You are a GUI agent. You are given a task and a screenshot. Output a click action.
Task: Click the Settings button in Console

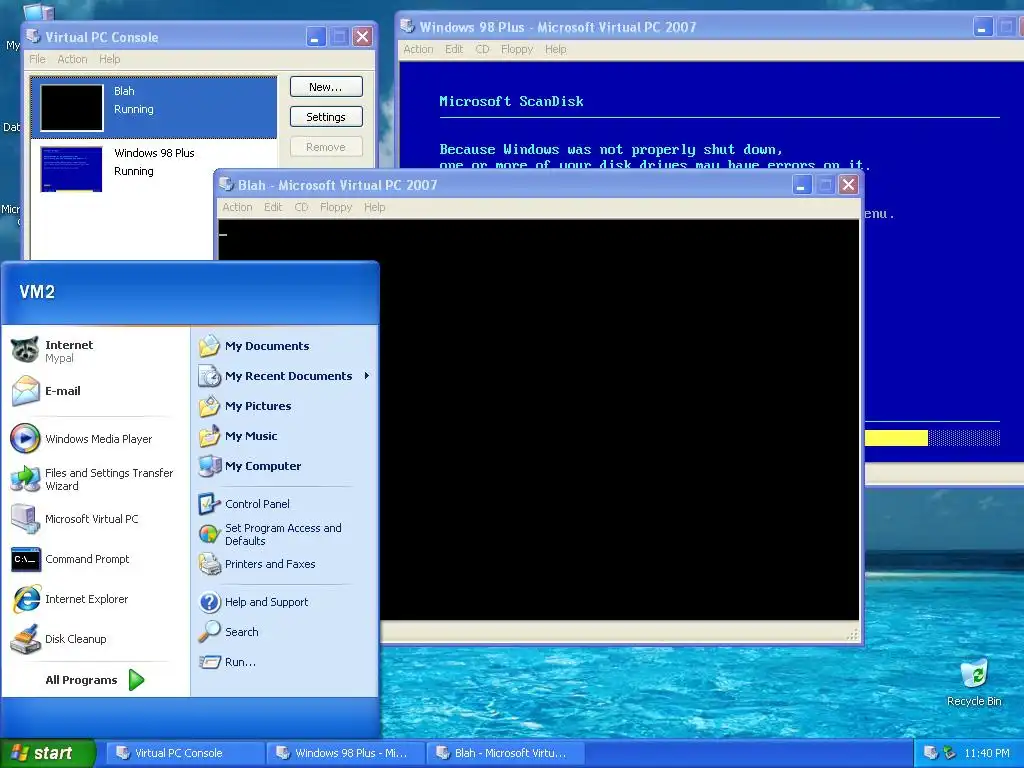tap(326, 117)
